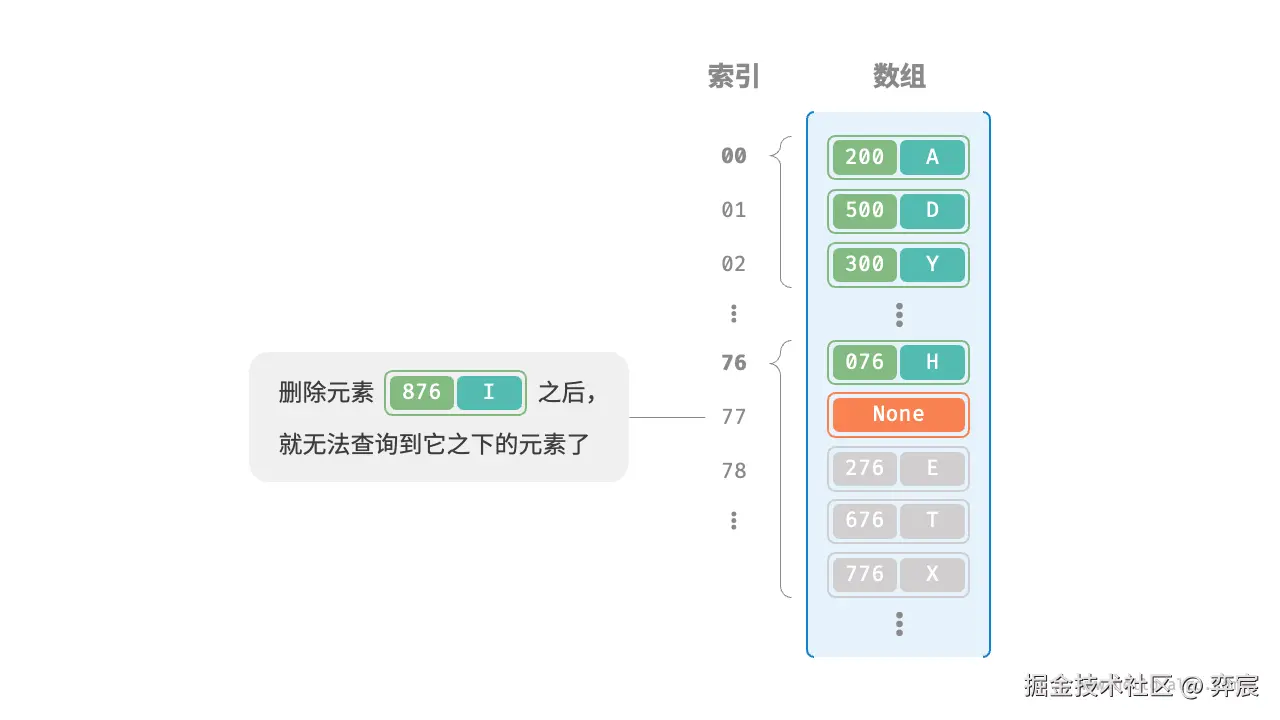The height and width of the screenshot is (720, 1280).
Task: Click the teal A value box
Action: [932, 157]
